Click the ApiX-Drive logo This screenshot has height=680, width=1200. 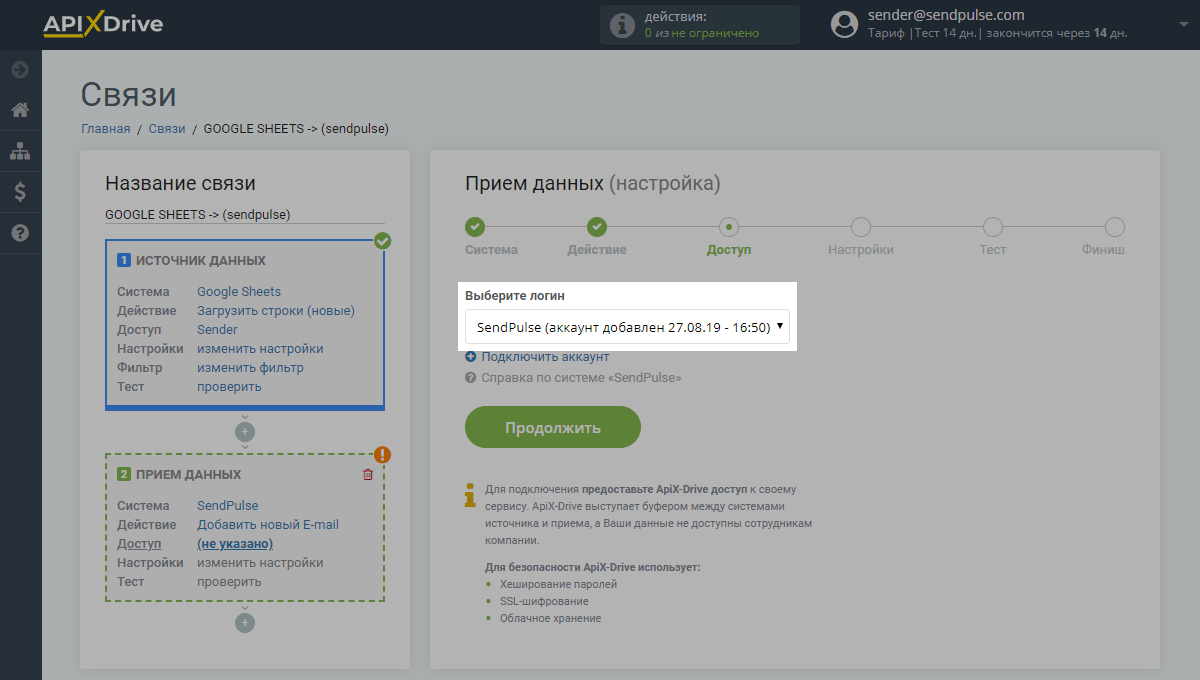pos(103,24)
